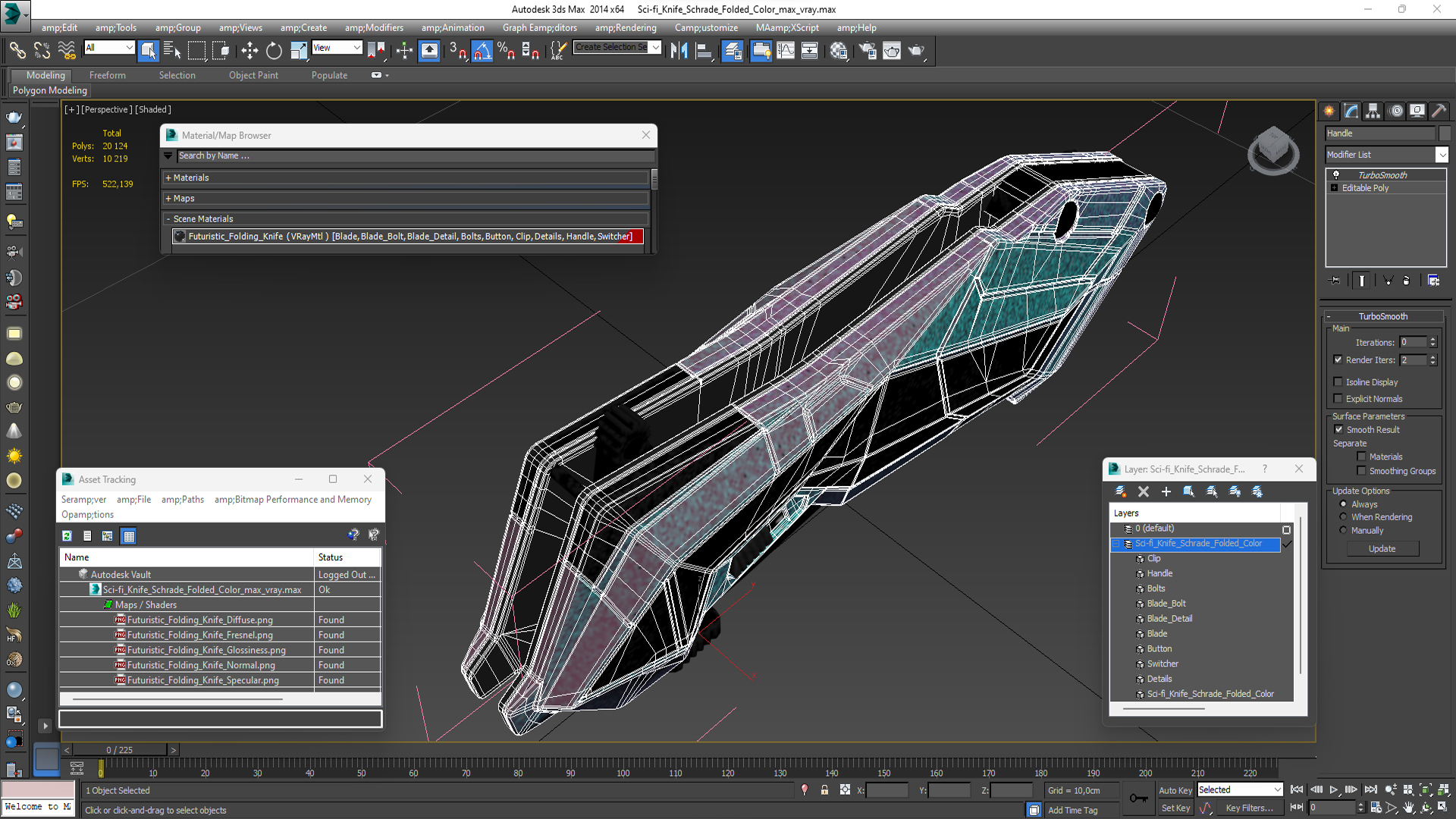Open the Graph Editors menu
This screenshot has height=819, width=1456.
coord(539,27)
